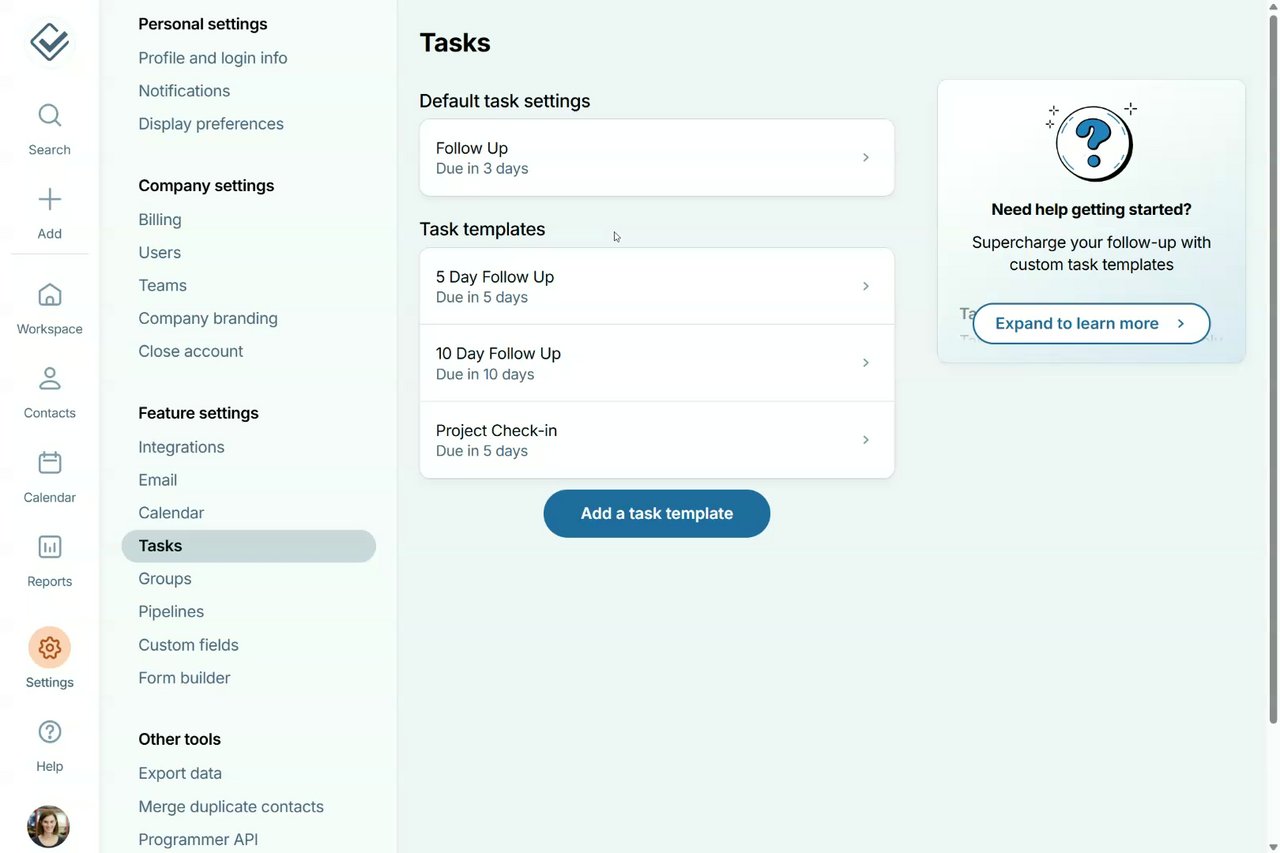
Task: Expand the 10 Day Follow Up template
Action: 865,363
